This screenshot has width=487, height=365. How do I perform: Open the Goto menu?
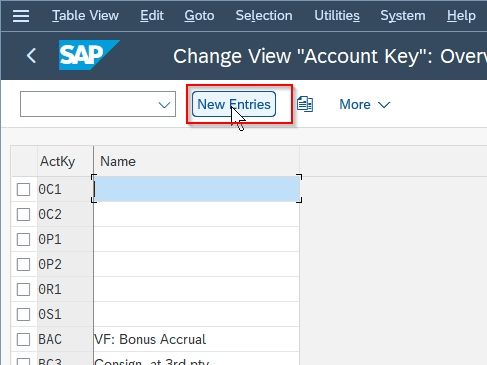click(199, 16)
